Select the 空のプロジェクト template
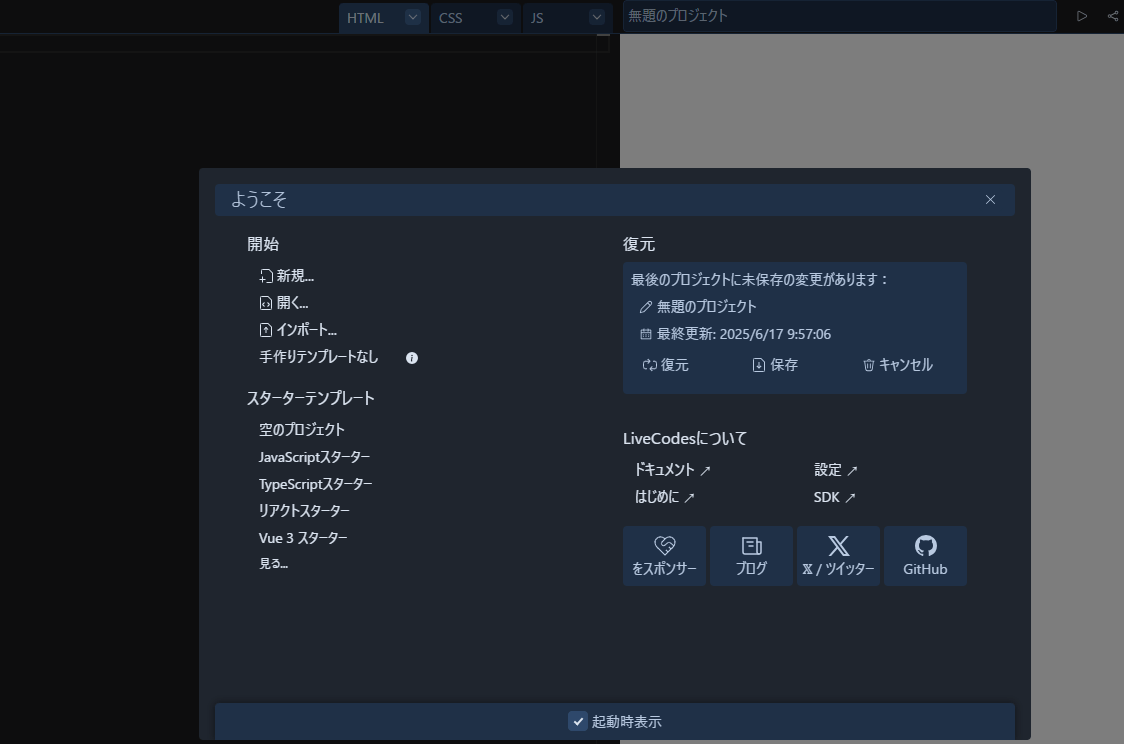Screen dimensions: 1124x744 coord(302,429)
